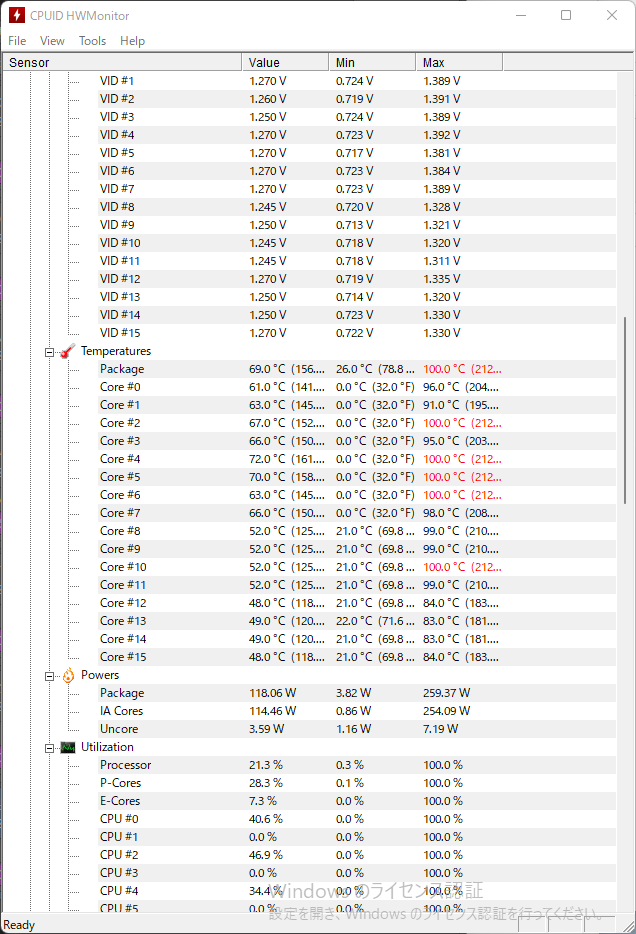Image resolution: width=636 pixels, height=934 pixels.
Task: Select the Package temperature row
Action: point(122,369)
